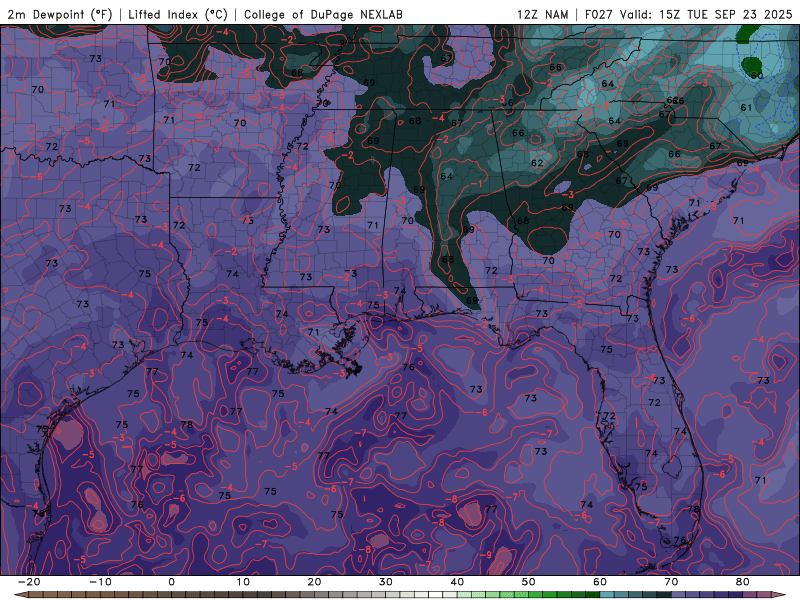Click the '50' colorbar scale label

(529, 582)
